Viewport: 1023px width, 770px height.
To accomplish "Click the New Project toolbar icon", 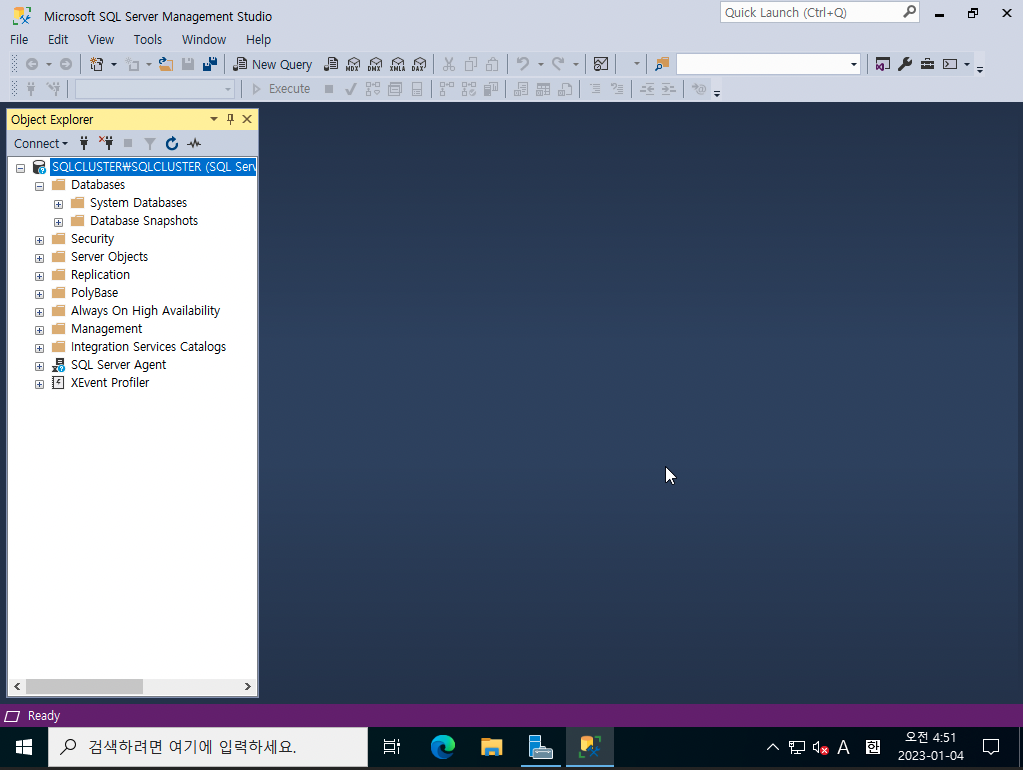I will coord(97,64).
